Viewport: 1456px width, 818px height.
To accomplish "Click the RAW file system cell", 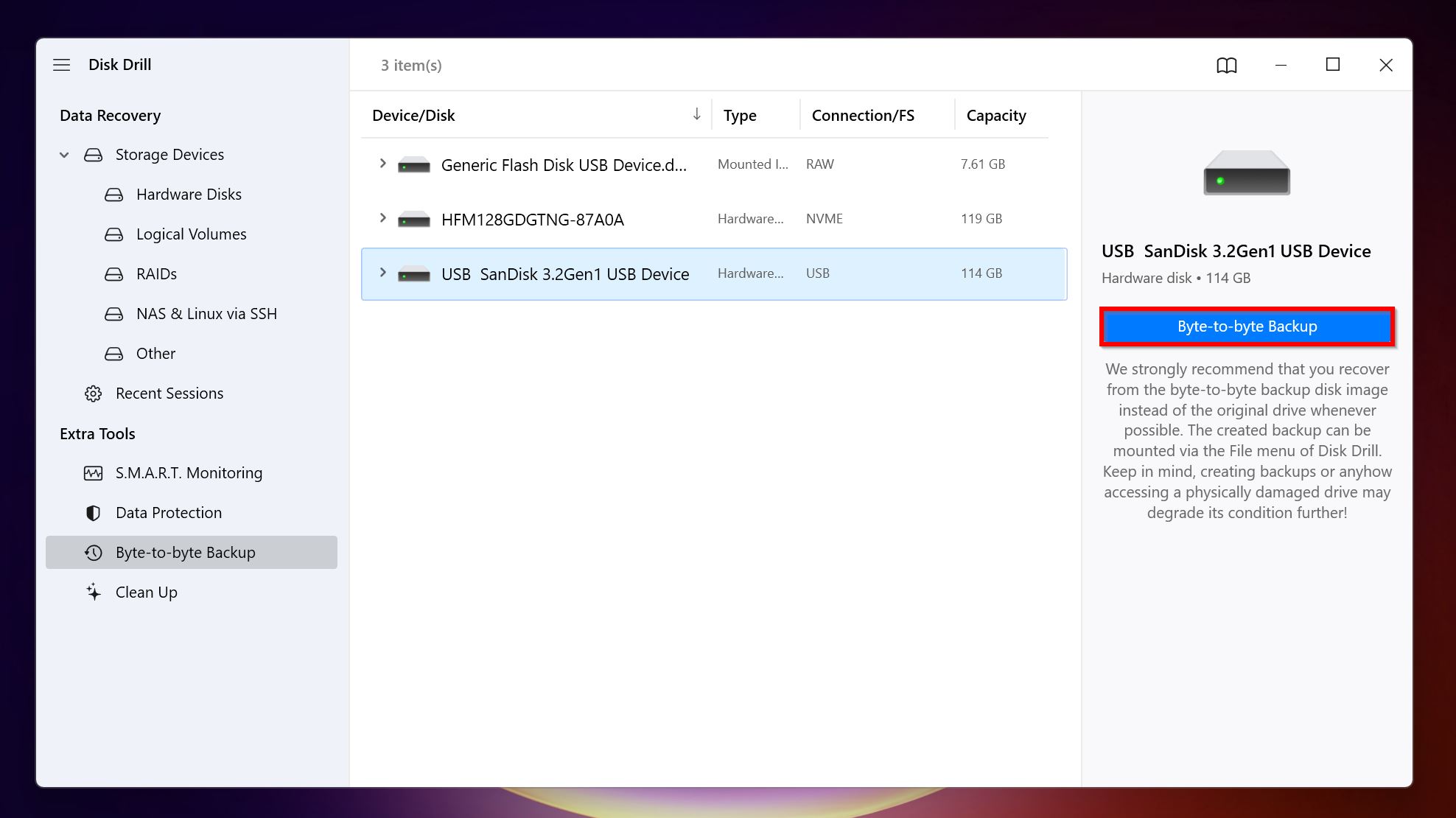I will 820,164.
